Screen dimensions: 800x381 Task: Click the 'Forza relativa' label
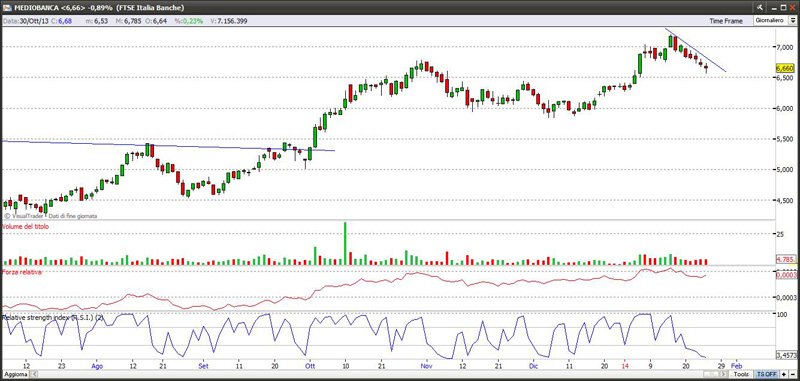(22, 272)
